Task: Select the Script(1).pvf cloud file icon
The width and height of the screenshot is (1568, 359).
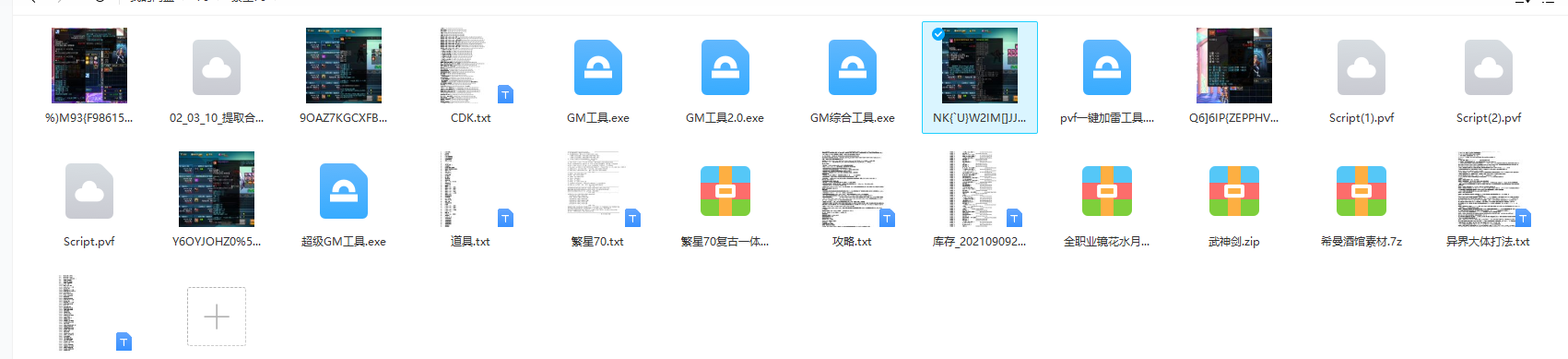Action: point(1361,67)
